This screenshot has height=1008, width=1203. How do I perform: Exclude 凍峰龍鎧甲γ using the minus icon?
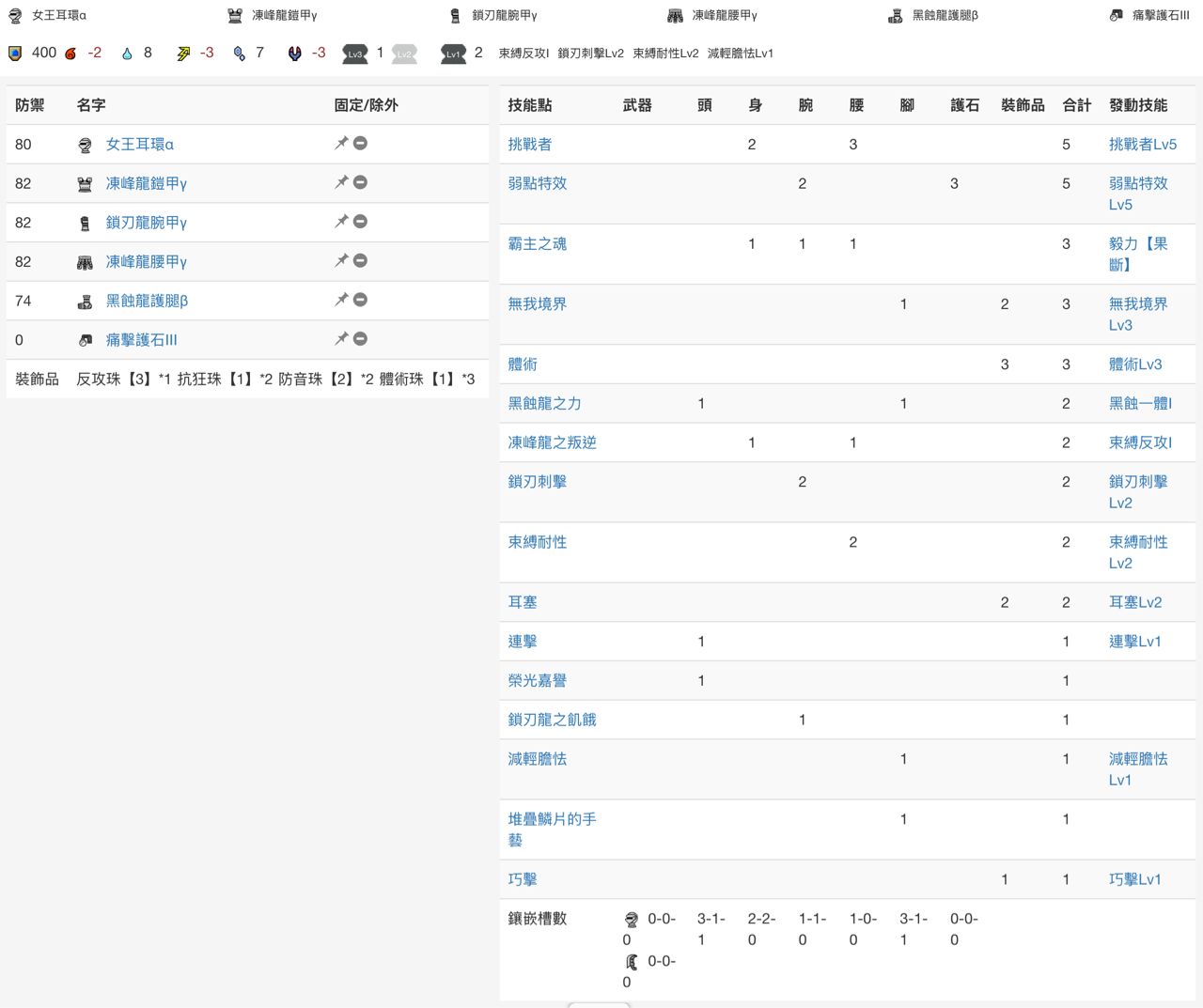pos(360,182)
